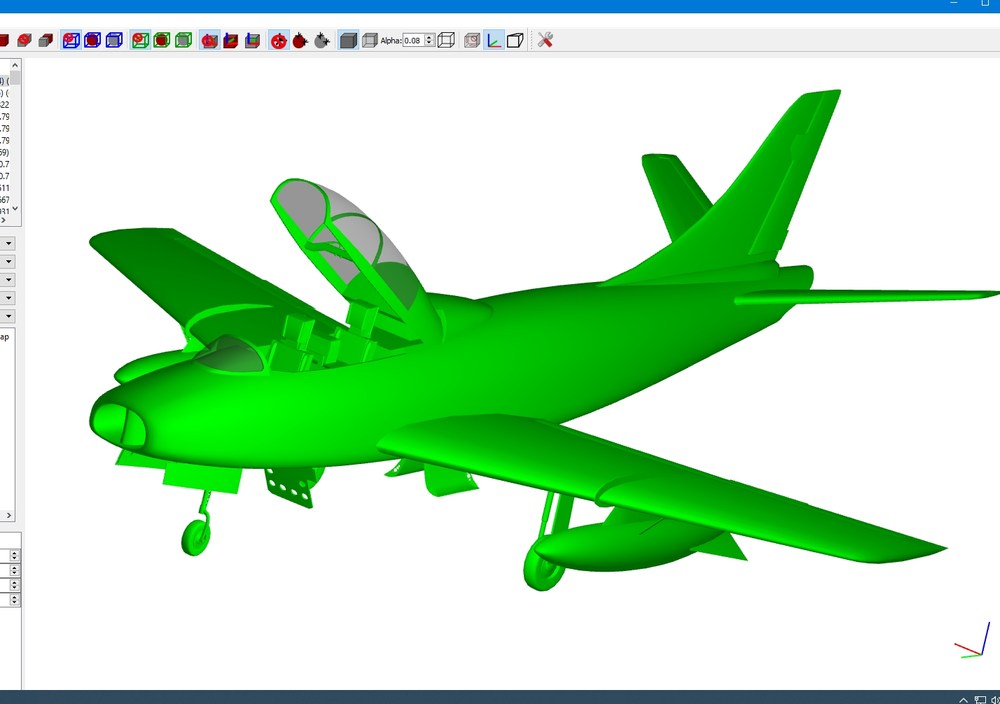The height and width of the screenshot is (704, 1000).
Task: Click the gray cube with axes icon
Action: tap(253, 40)
